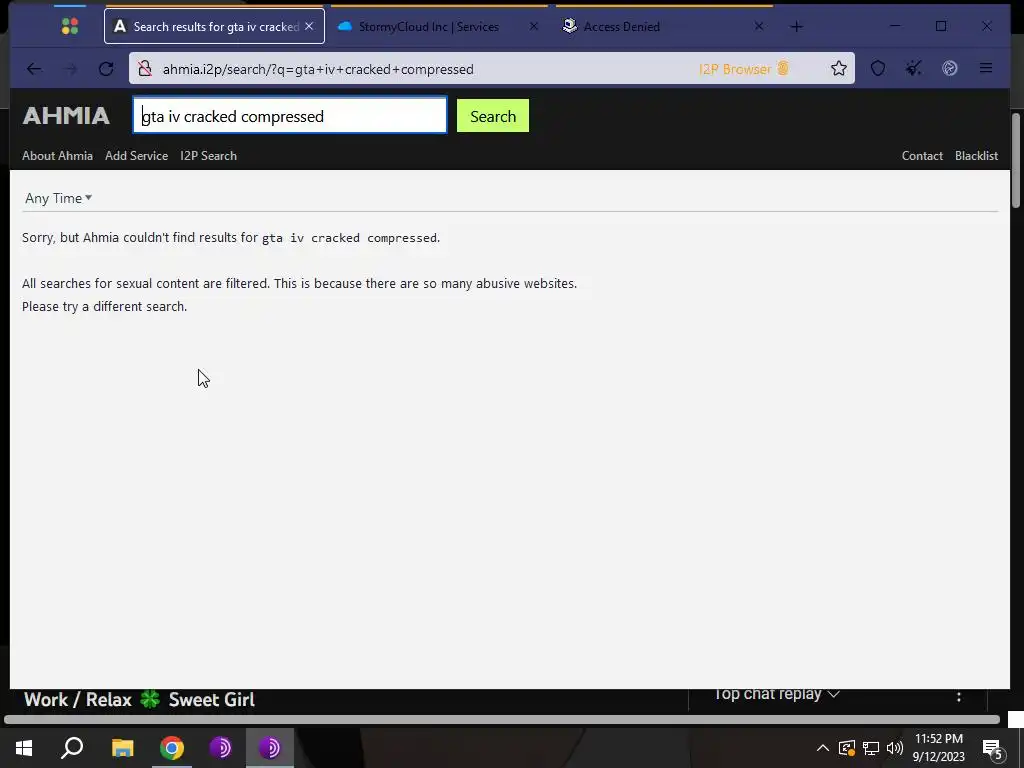Open the browser hamburger menu

(986, 69)
